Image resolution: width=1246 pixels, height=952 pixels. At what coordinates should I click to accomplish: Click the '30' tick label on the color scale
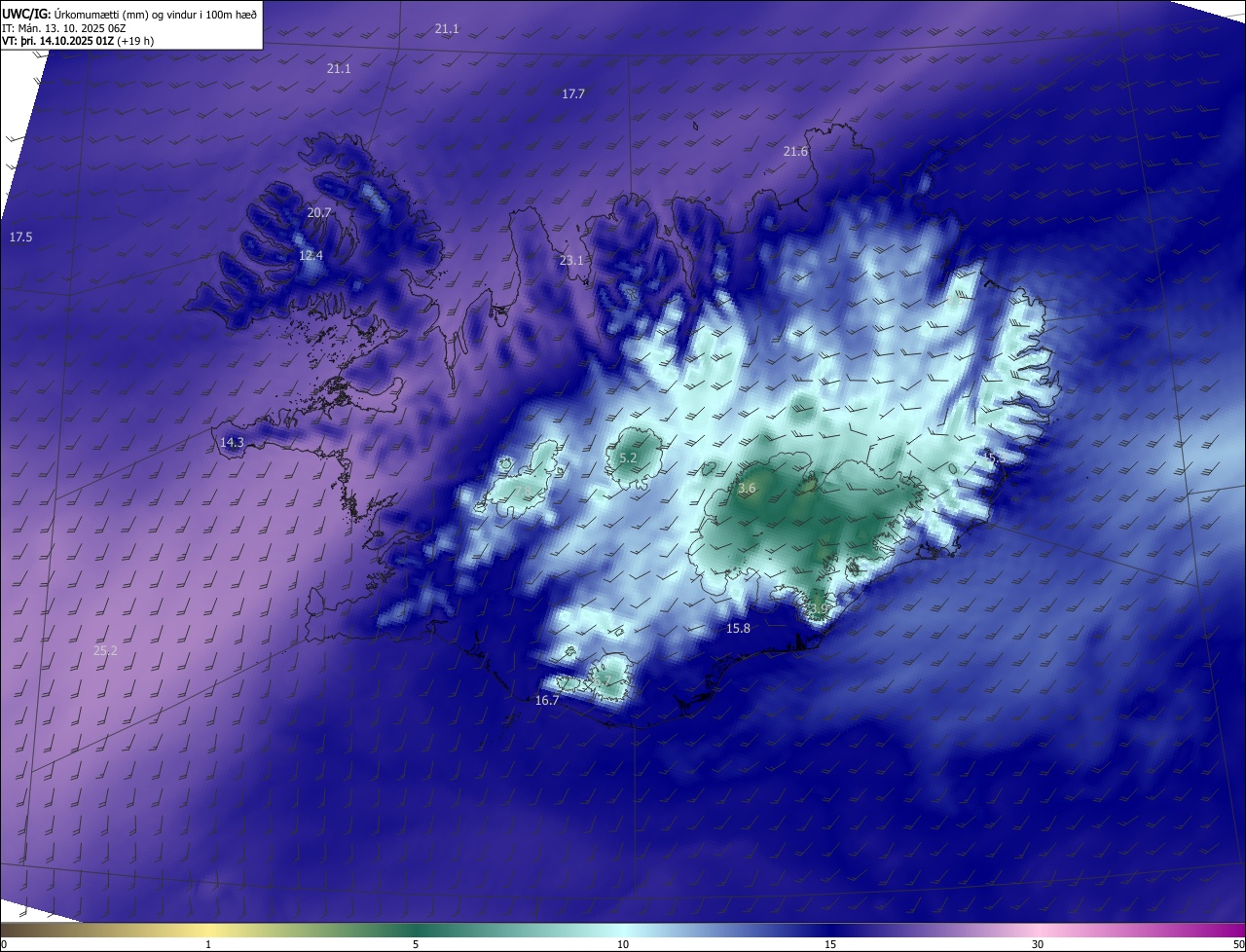[1038, 944]
